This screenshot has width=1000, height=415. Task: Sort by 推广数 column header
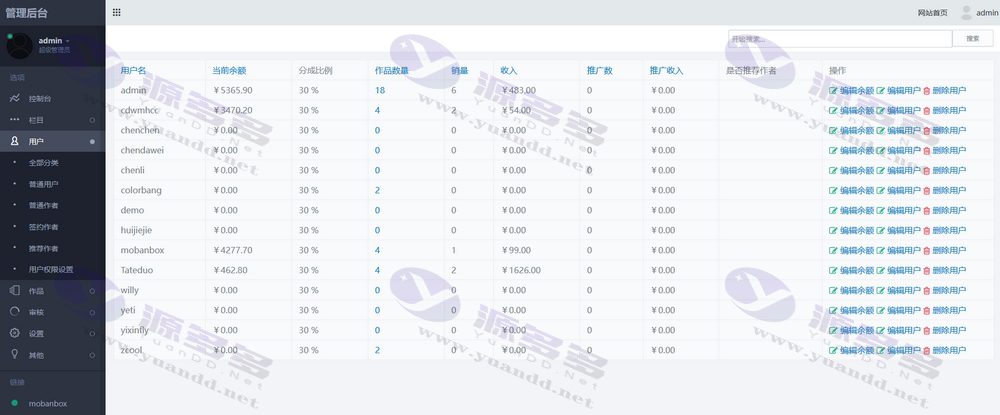point(599,71)
